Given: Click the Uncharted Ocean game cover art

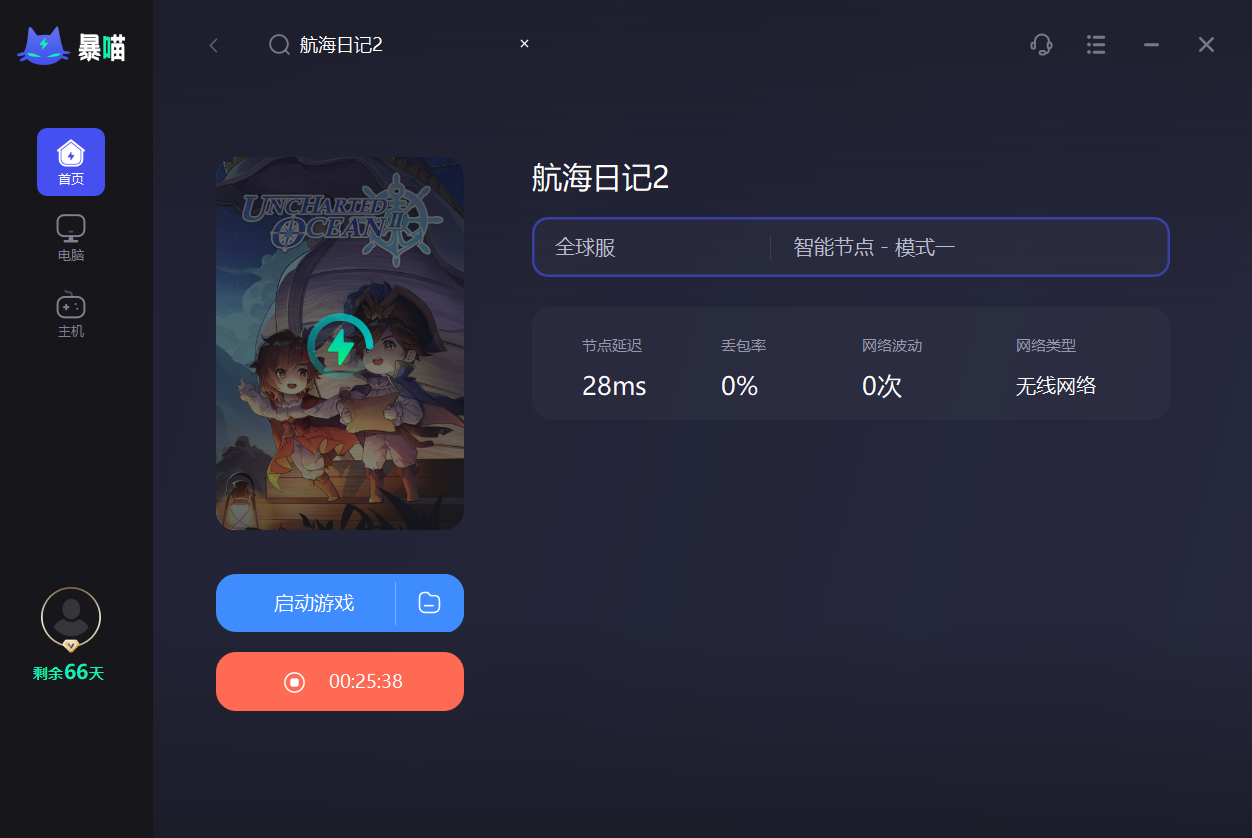Looking at the screenshot, I should coord(340,343).
